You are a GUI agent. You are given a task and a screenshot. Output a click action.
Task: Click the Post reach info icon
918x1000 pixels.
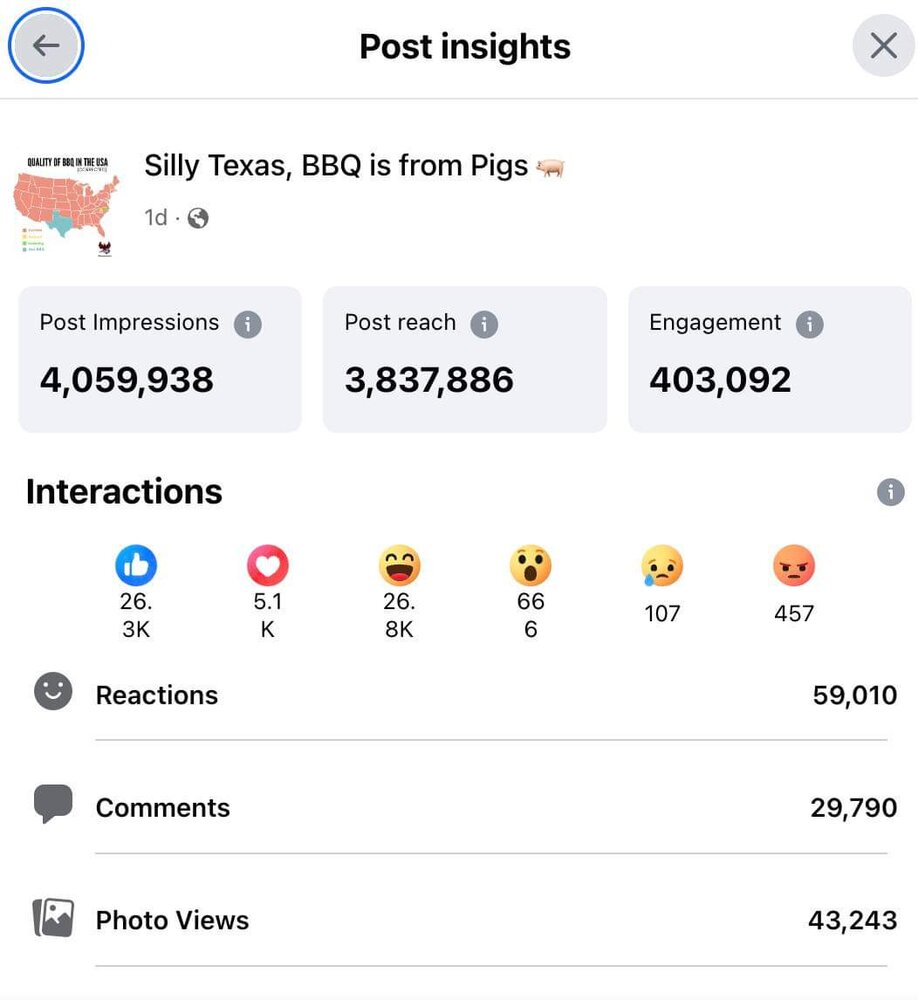[x=484, y=324]
